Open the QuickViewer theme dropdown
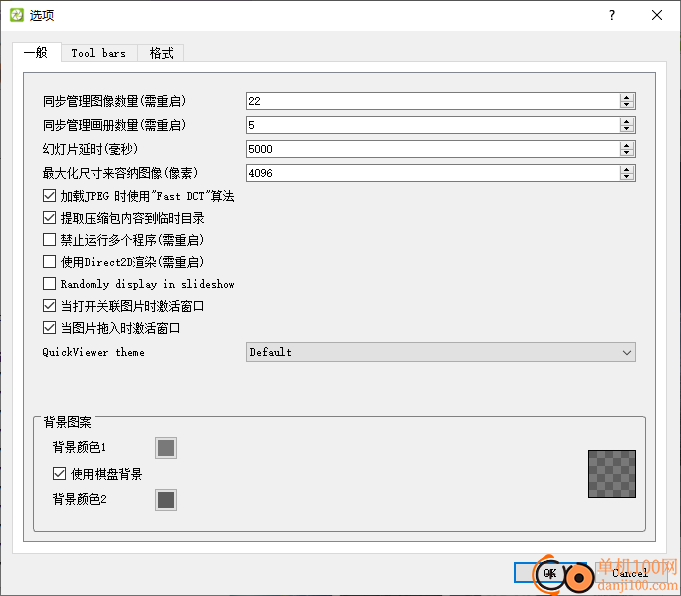Screen dimensions: 681x596 click(440, 352)
